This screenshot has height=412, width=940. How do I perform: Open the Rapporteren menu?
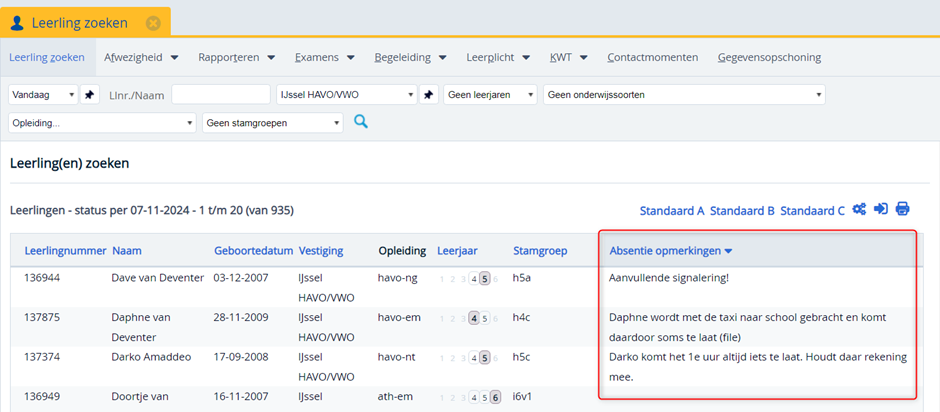[x=236, y=58]
